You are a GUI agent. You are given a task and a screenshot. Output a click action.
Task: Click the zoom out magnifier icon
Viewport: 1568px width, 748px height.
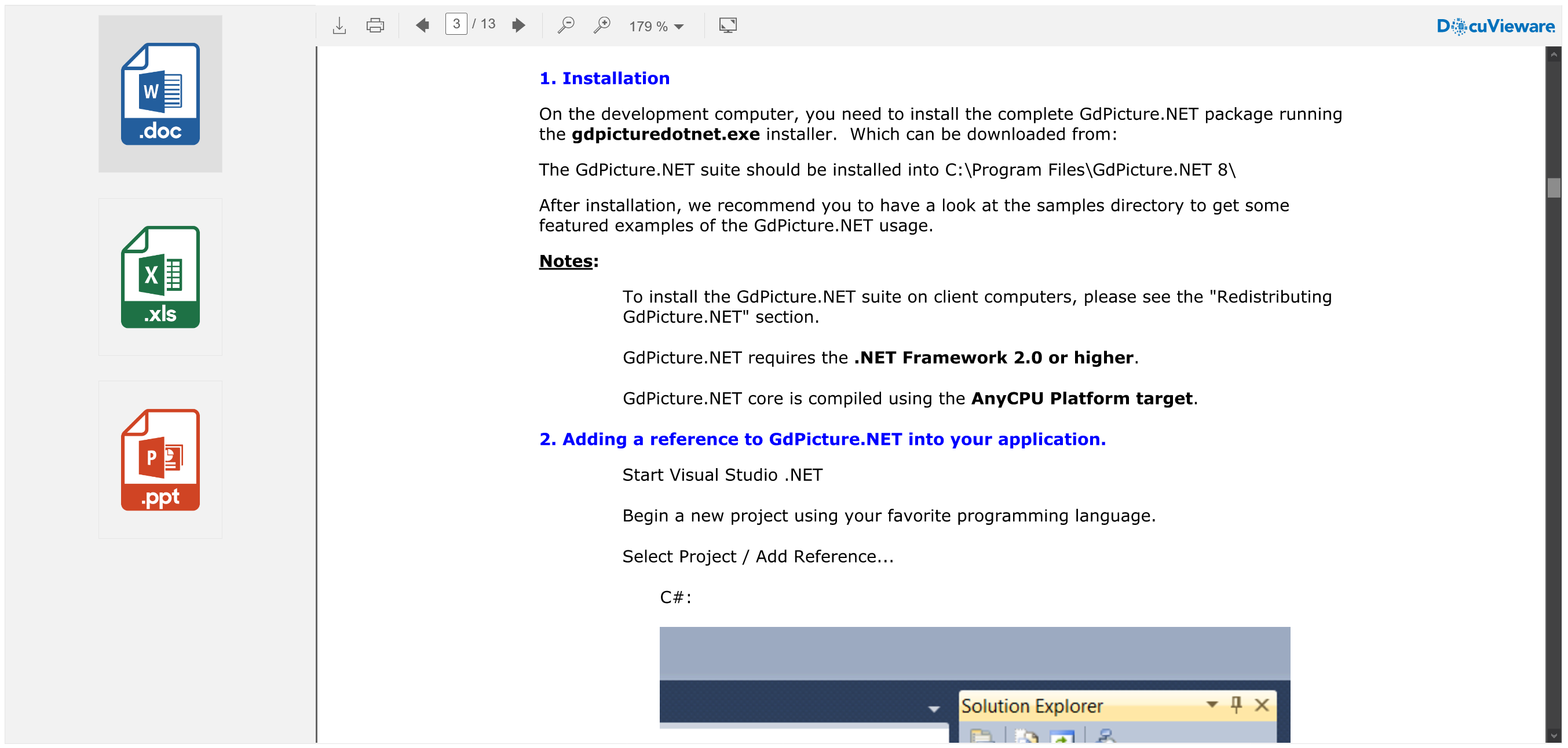coord(566,25)
